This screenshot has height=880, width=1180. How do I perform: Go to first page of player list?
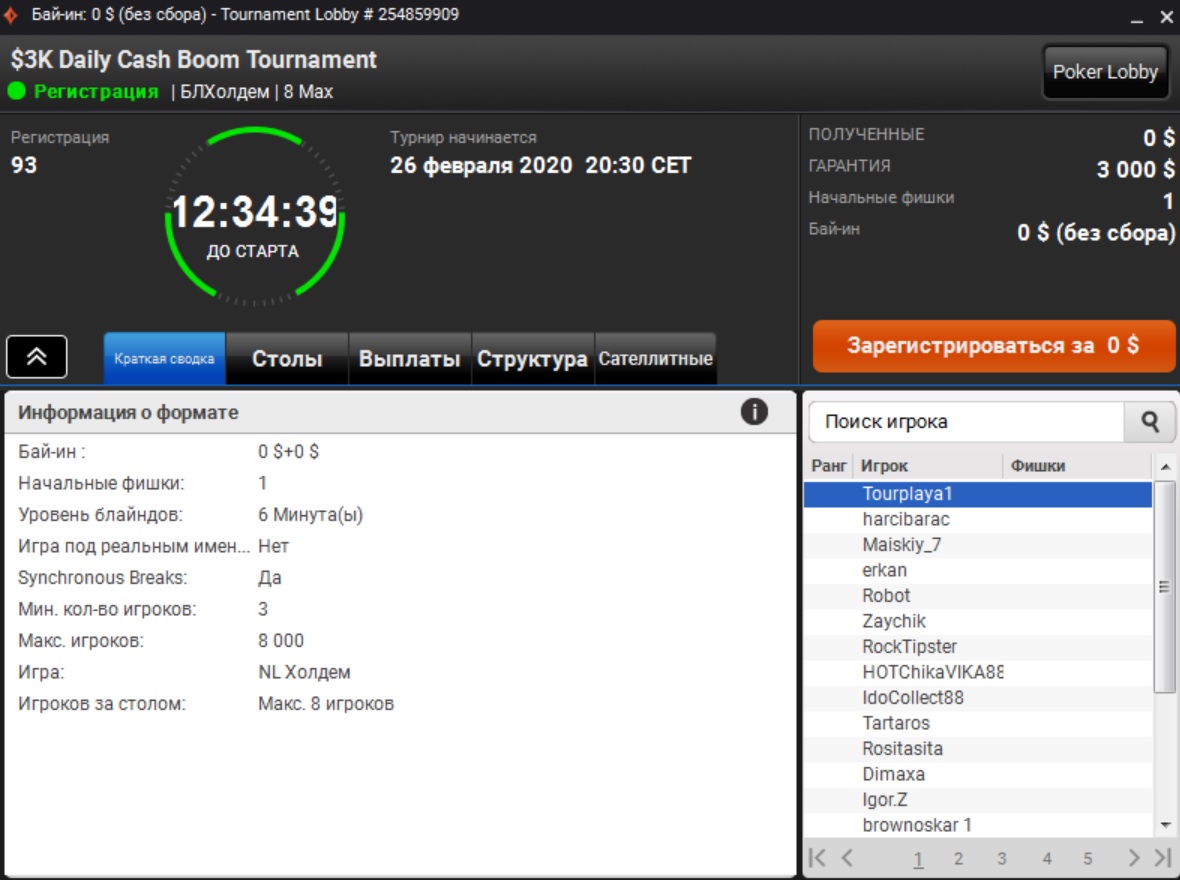(817, 858)
